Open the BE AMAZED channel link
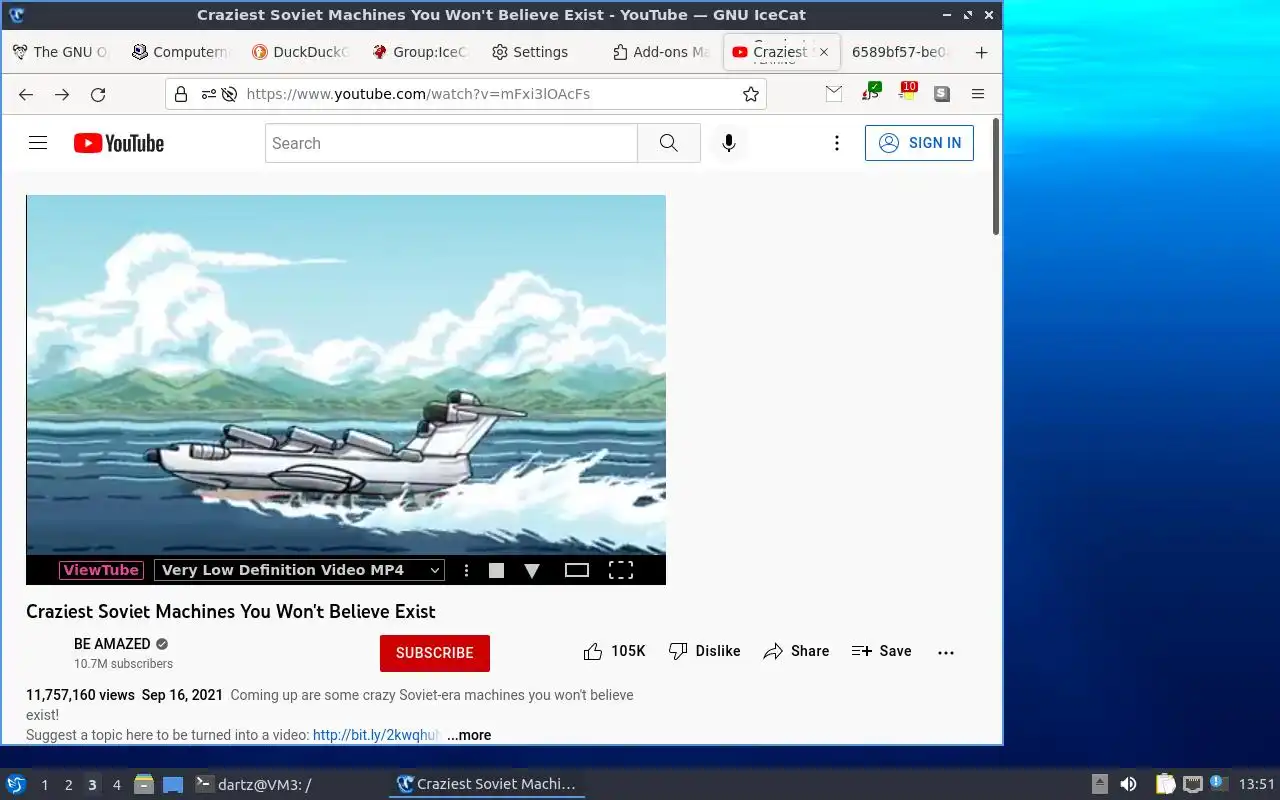 click(x=112, y=644)
